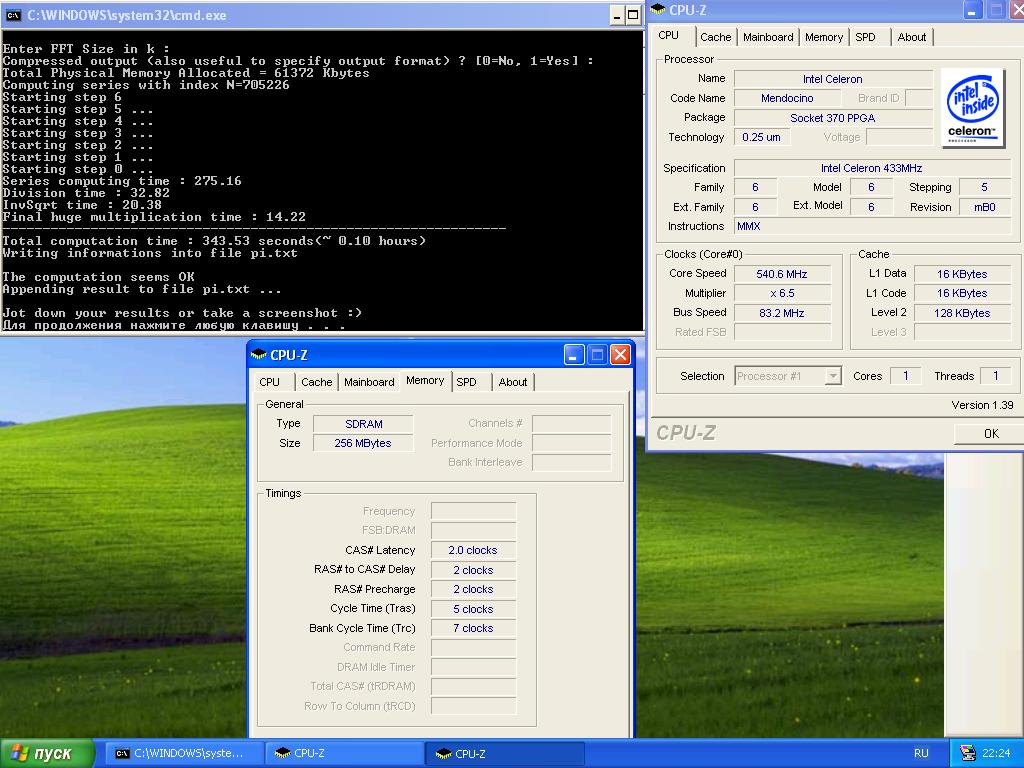
Task: Open the Start menu (пуск)
Action: pos(46,754)
